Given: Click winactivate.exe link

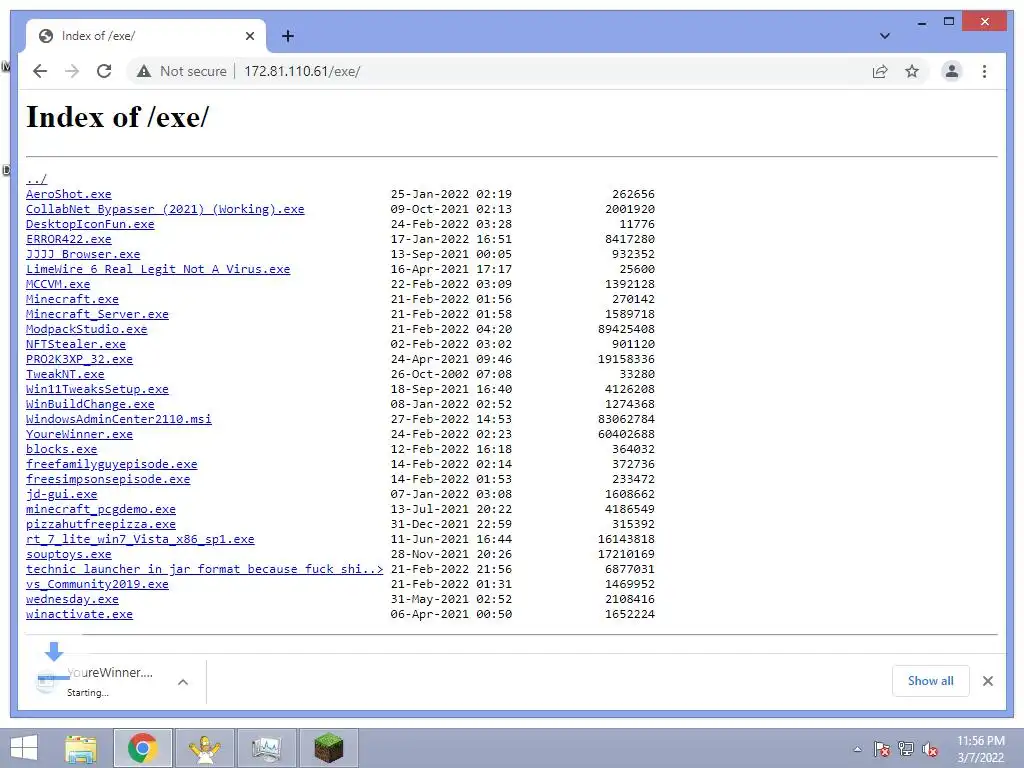Looking at the screenshot, I should point(80,615).
